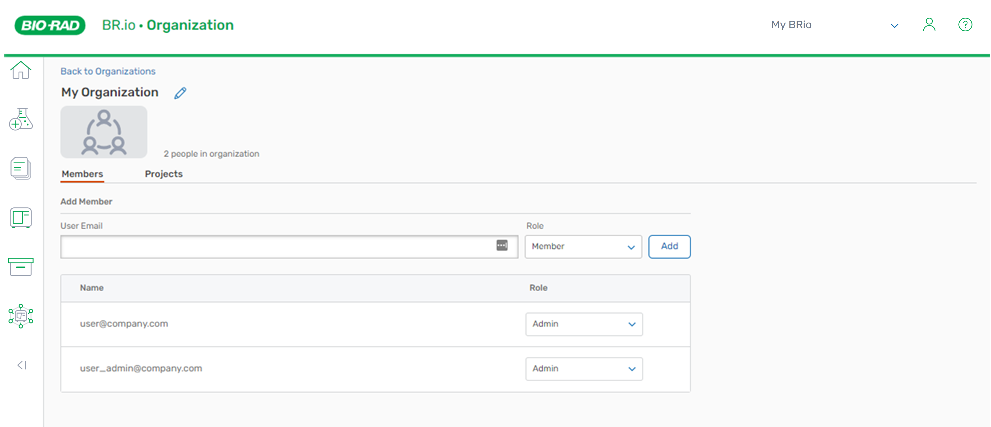
Task: Open the help question mark icon
Action: [x=965, y=25]
